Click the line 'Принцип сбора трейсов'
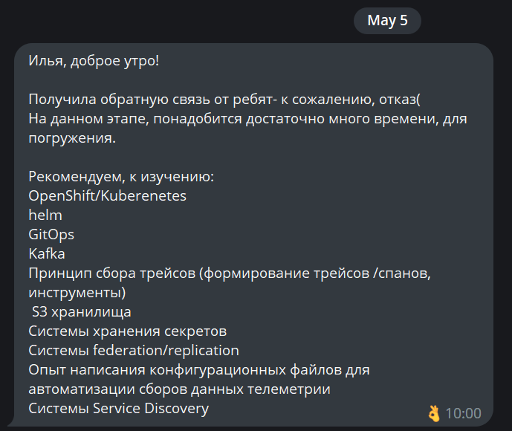The height and width of the screenshot is (431, 512). (230, 273)
